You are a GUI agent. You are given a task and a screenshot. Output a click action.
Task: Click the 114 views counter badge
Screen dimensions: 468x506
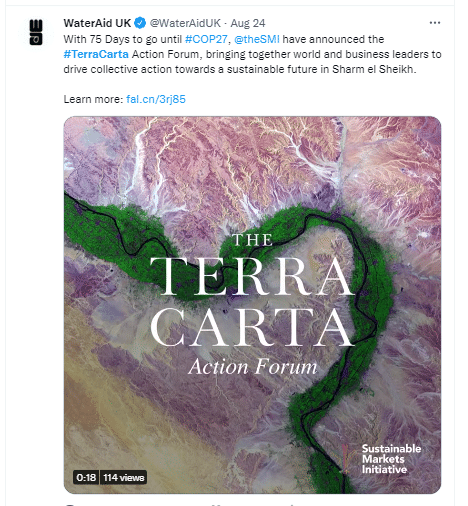tap(124, 477)
